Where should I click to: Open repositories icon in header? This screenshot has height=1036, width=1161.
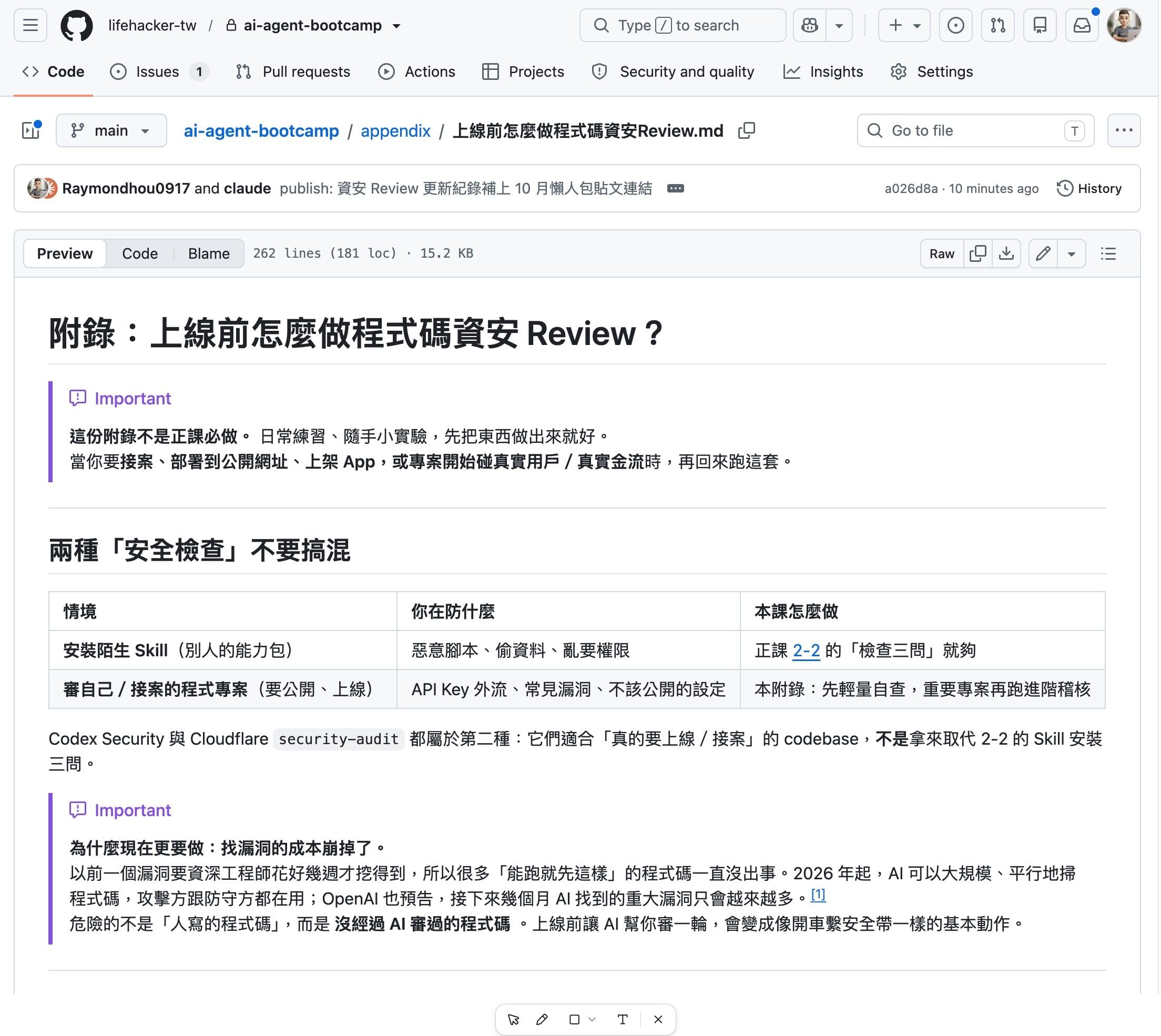tap(1040, 25)
